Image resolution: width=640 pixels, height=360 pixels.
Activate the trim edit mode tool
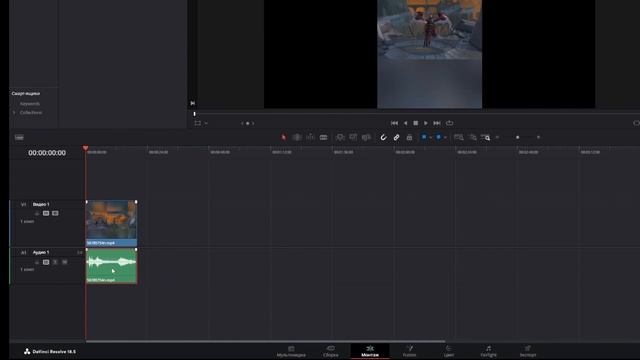coord(297,138)
